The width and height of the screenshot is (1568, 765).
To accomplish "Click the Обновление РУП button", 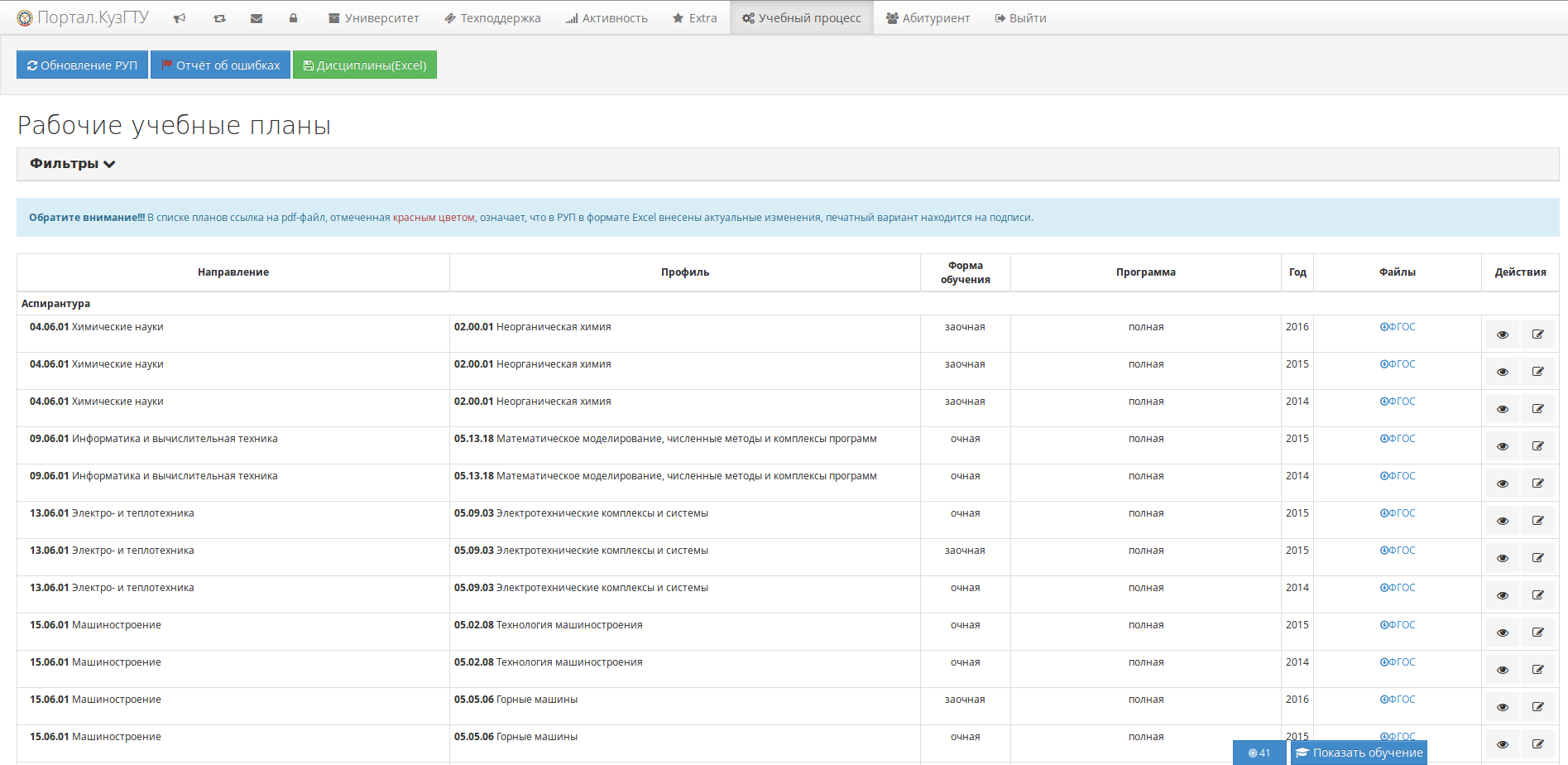I will (82, 65).
